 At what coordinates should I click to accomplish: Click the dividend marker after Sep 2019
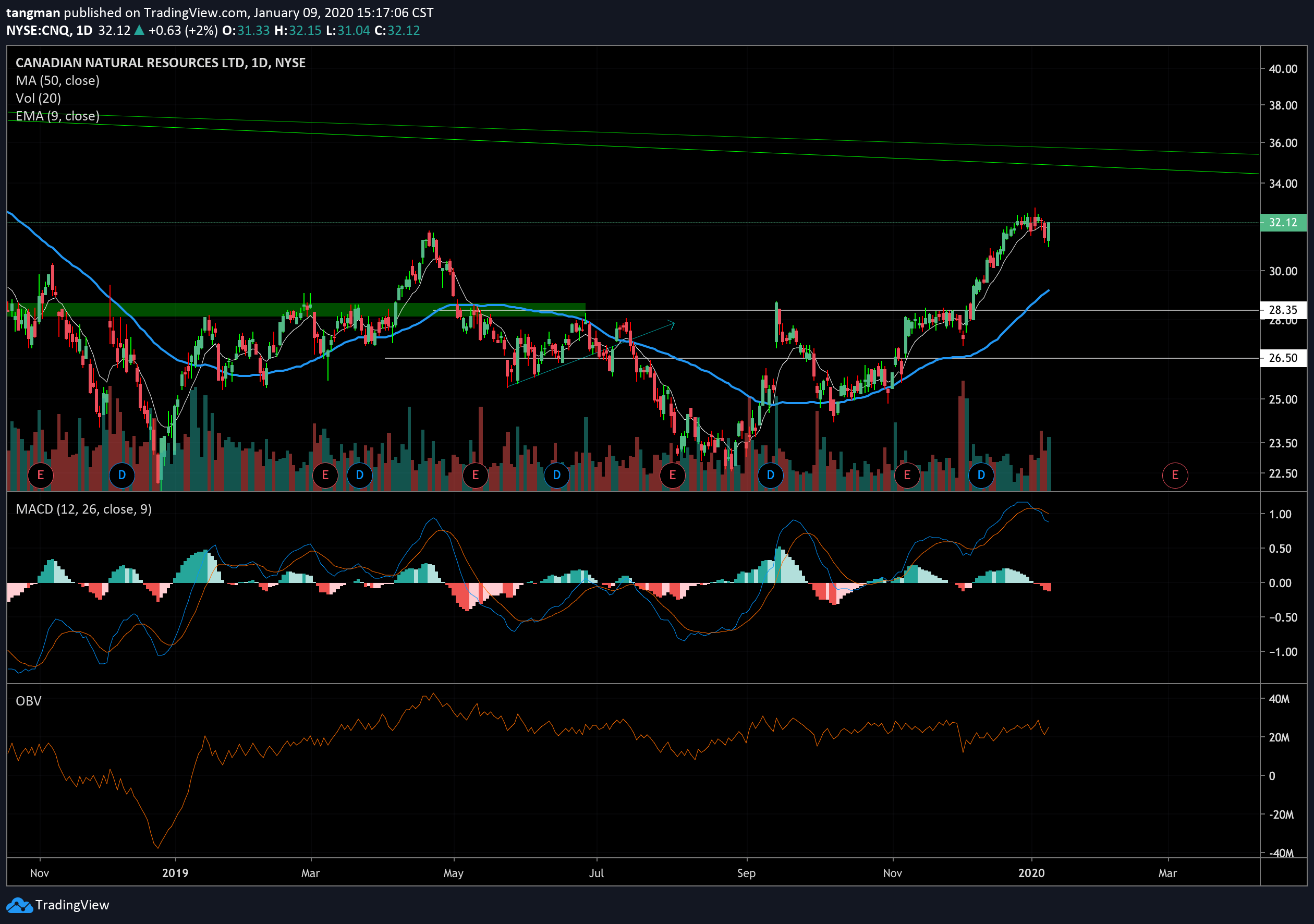(770, 475)
